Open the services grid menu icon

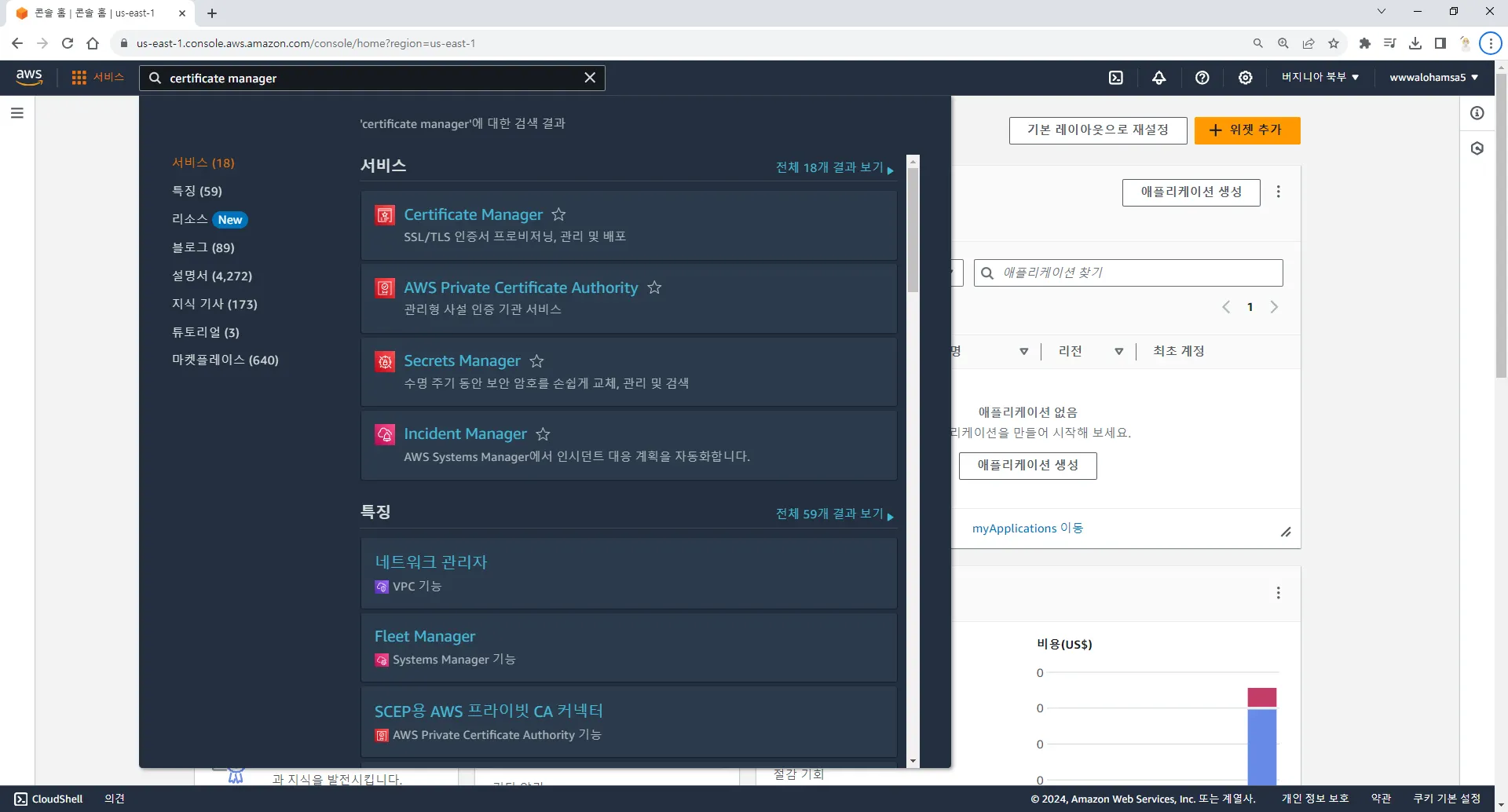coord(79,78)
